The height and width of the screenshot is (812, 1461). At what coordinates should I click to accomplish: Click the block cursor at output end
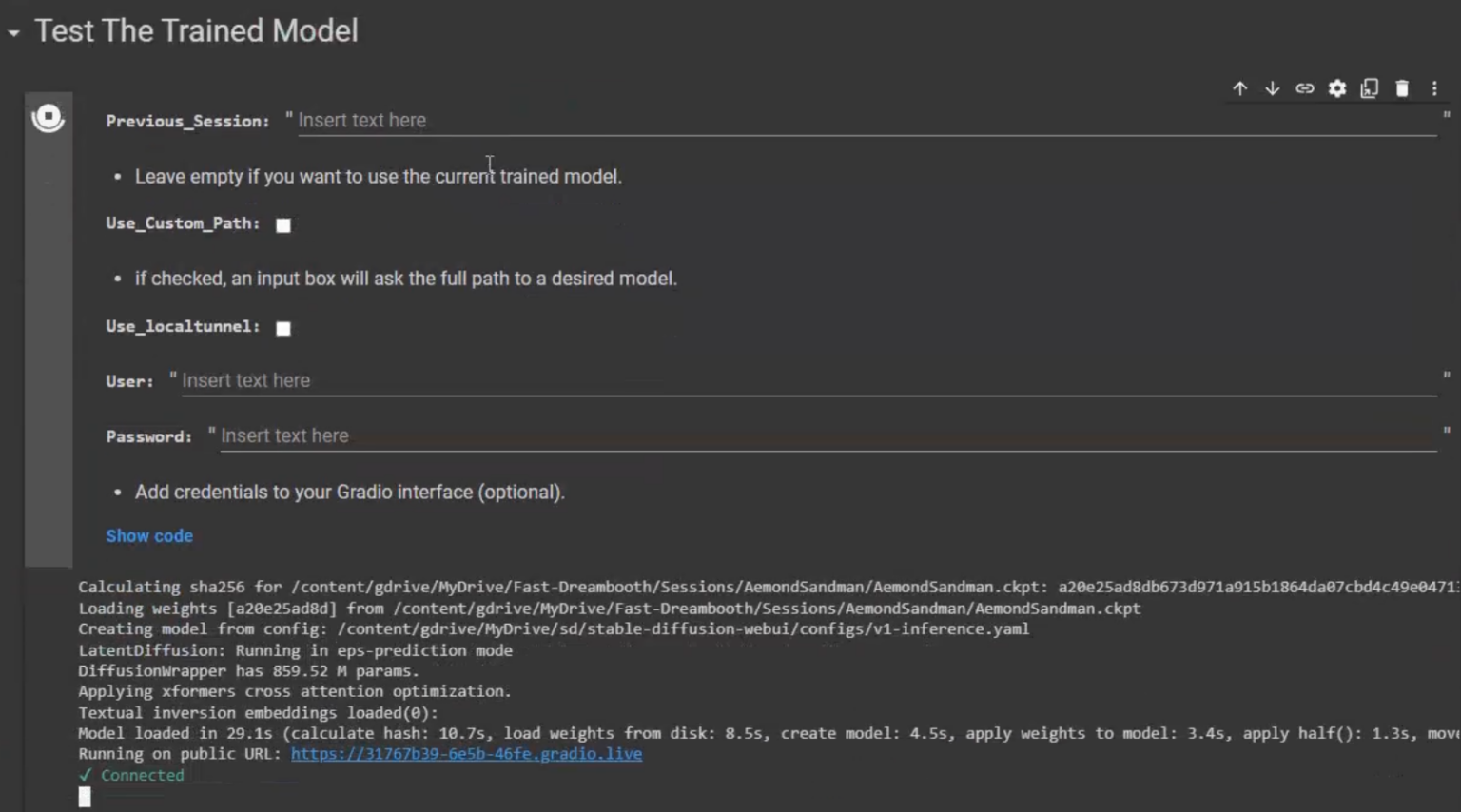click(85, 797)
